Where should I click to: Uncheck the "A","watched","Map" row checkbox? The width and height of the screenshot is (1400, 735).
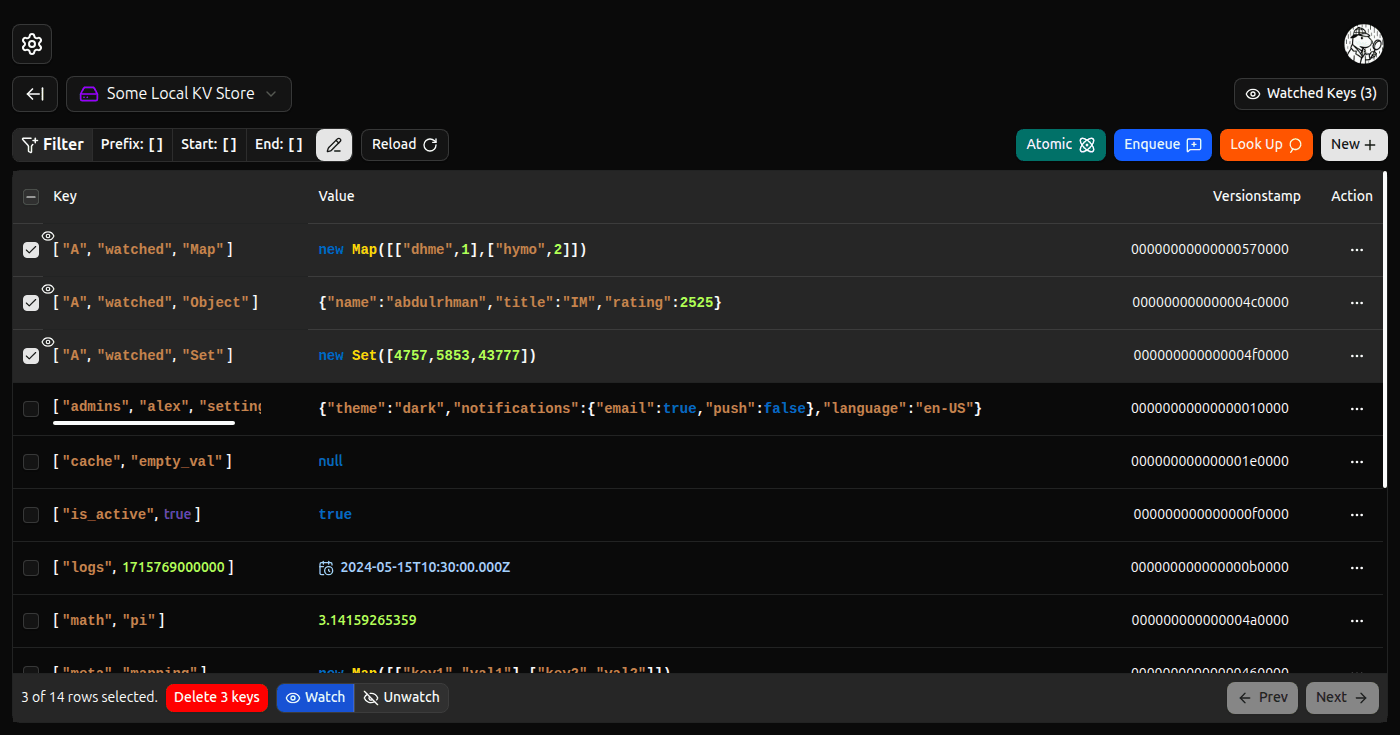31,250
